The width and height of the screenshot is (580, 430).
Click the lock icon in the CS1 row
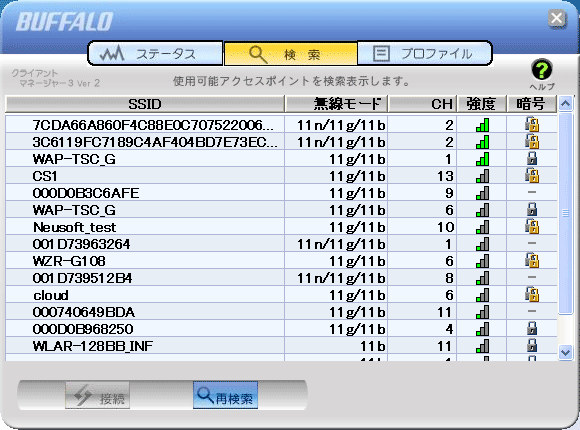pyautogui.click(x=532, y=175)
